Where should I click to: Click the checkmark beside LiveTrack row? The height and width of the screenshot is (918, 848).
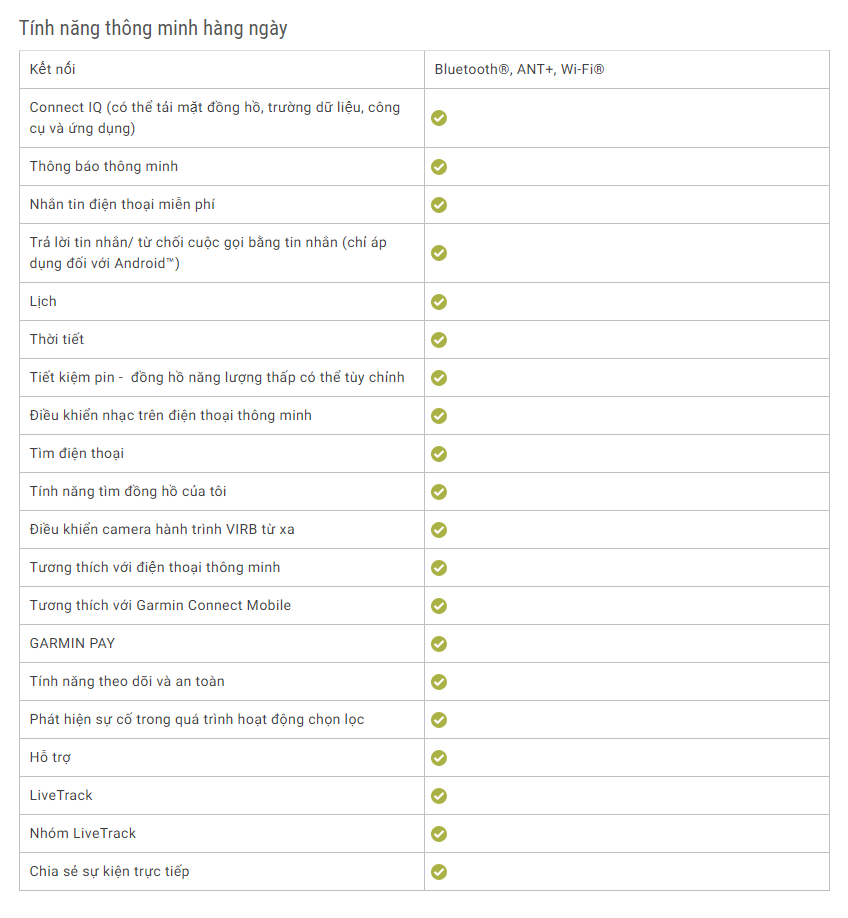click(439, 796)
